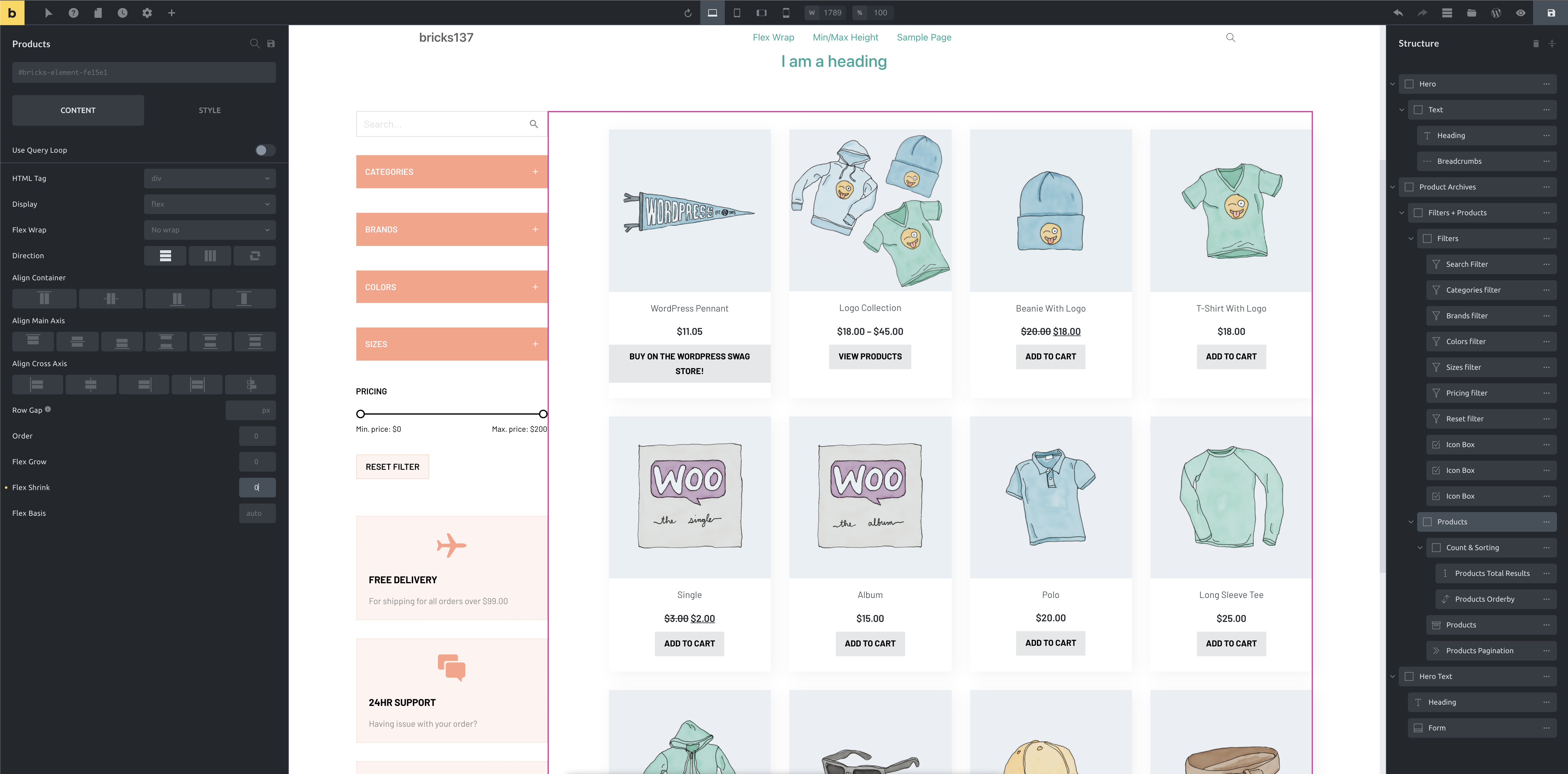
Task: Add Beanie With Logo to cart
Action: [1050, 356]
